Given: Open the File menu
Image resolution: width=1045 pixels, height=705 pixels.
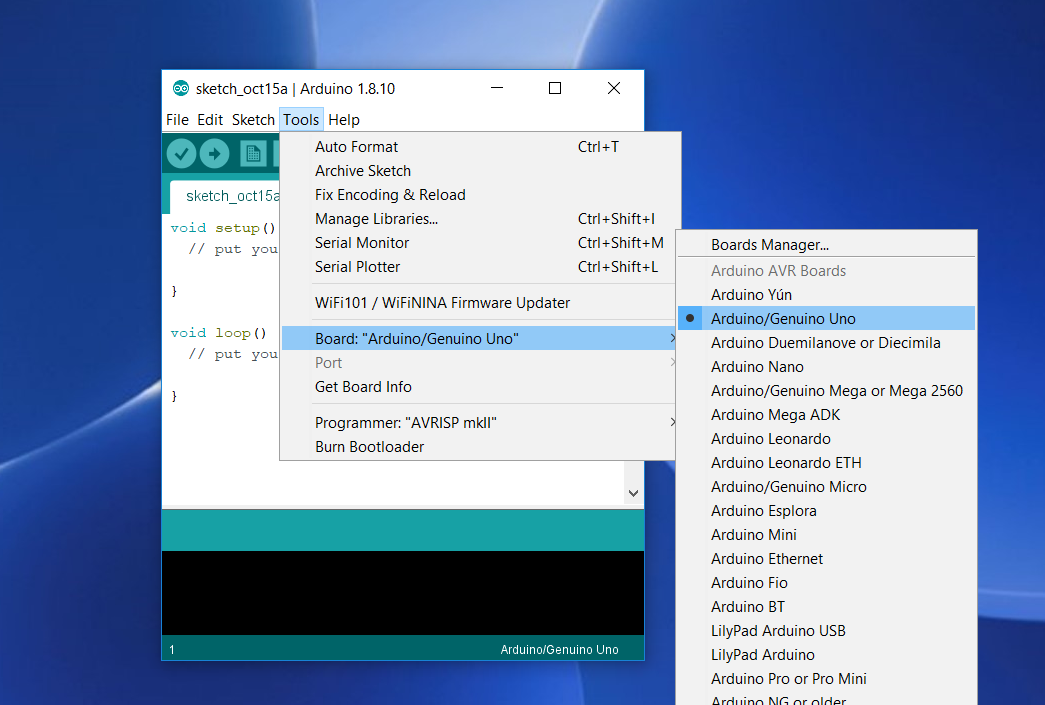Looking at the screenshot, I should click(x=177, y=120).
